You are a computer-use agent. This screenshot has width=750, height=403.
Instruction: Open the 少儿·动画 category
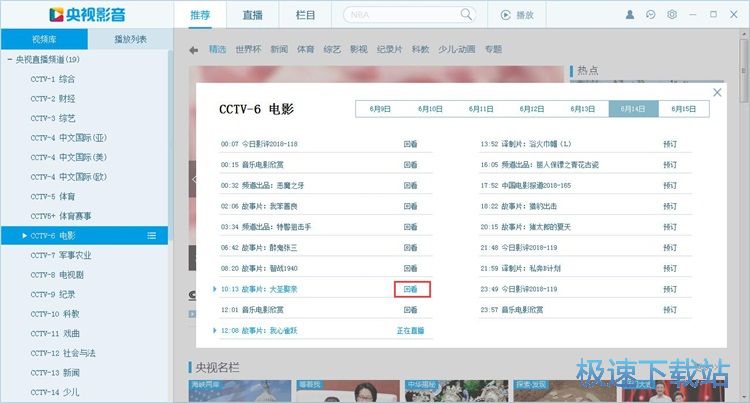click(x=457, y=49)
